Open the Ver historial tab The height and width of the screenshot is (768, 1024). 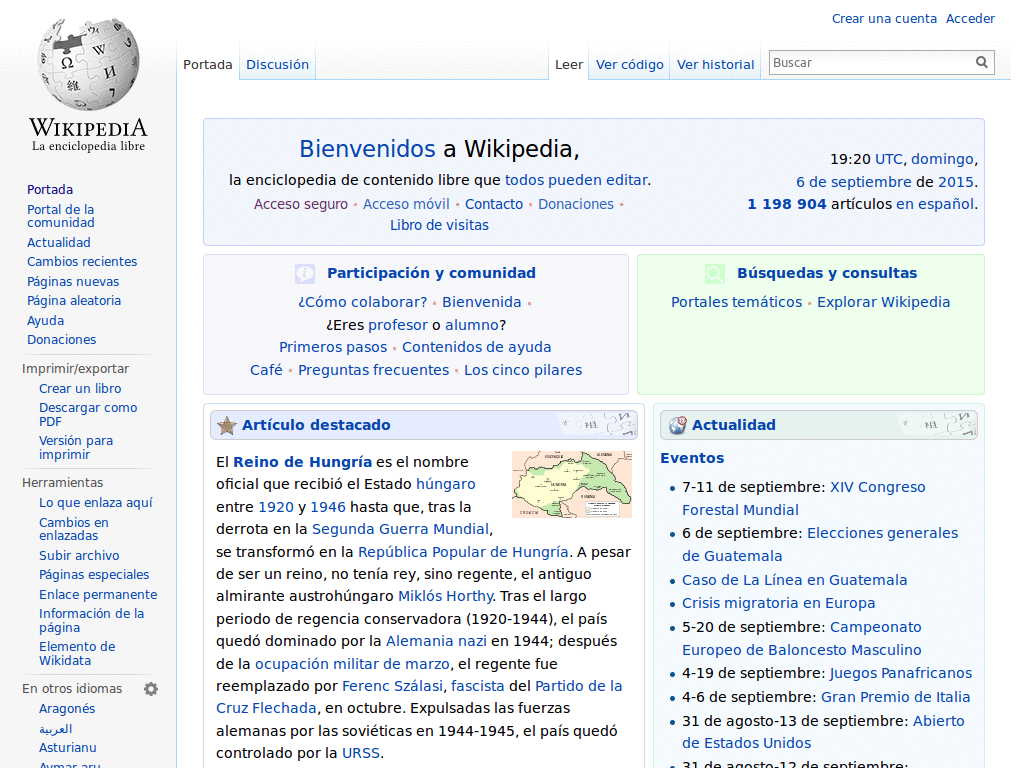[x=715, y=65]
